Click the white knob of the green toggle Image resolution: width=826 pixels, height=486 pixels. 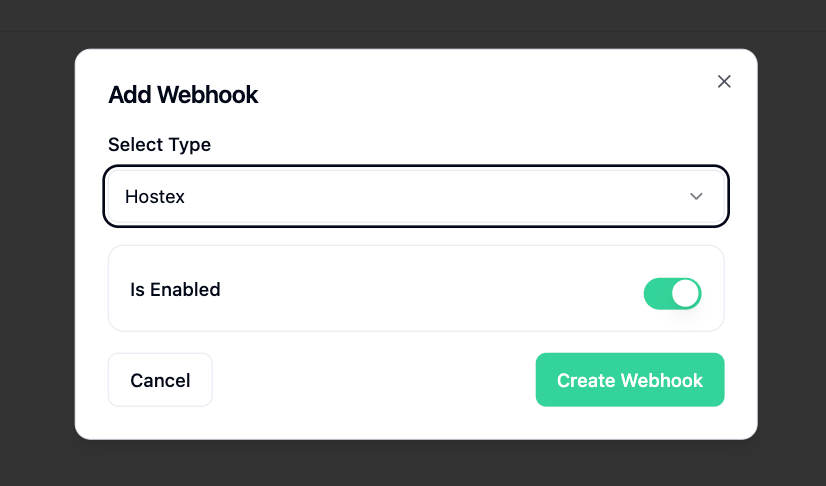coord(685,293)
